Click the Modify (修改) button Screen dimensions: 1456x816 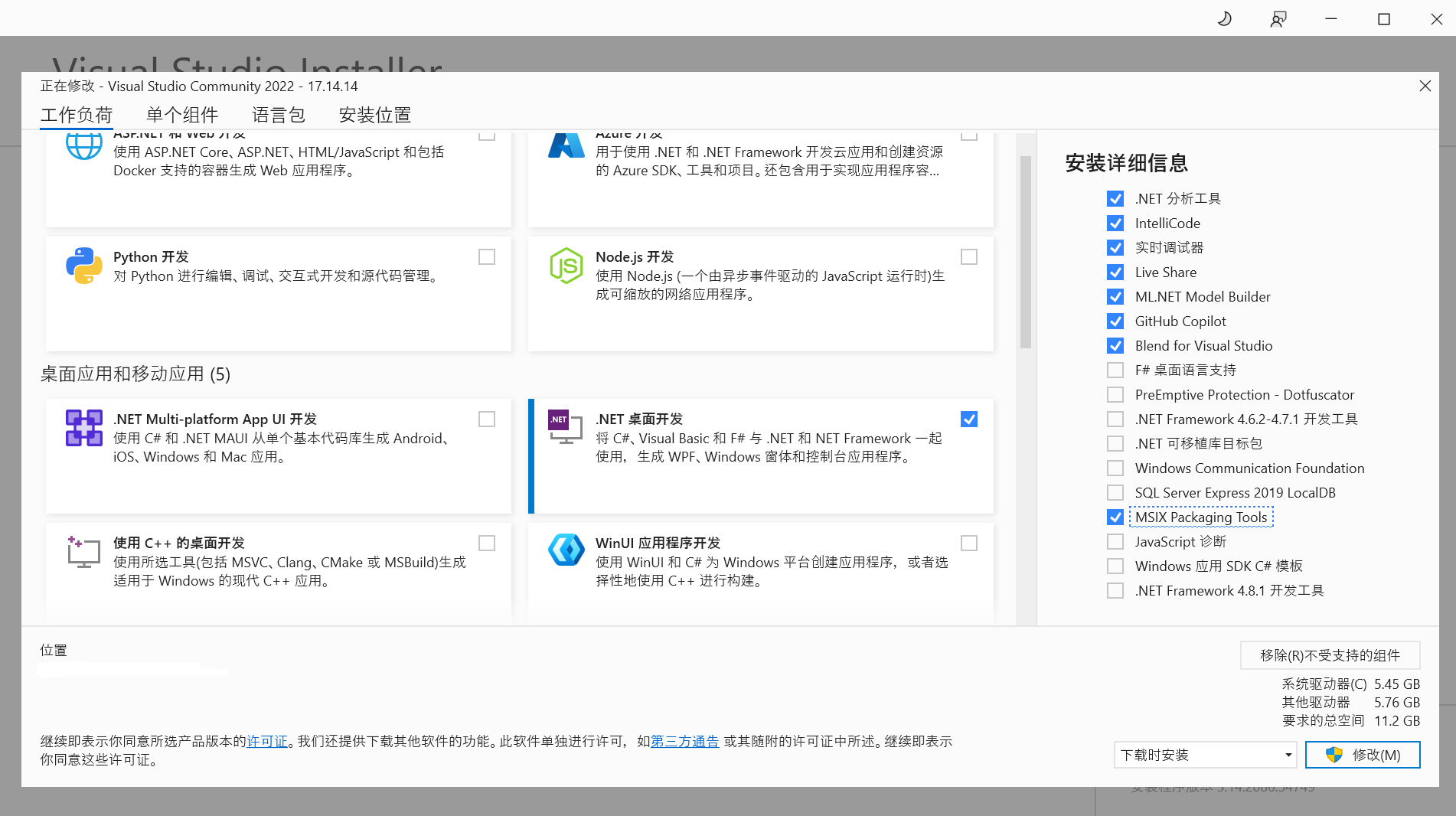(1363, 755)
